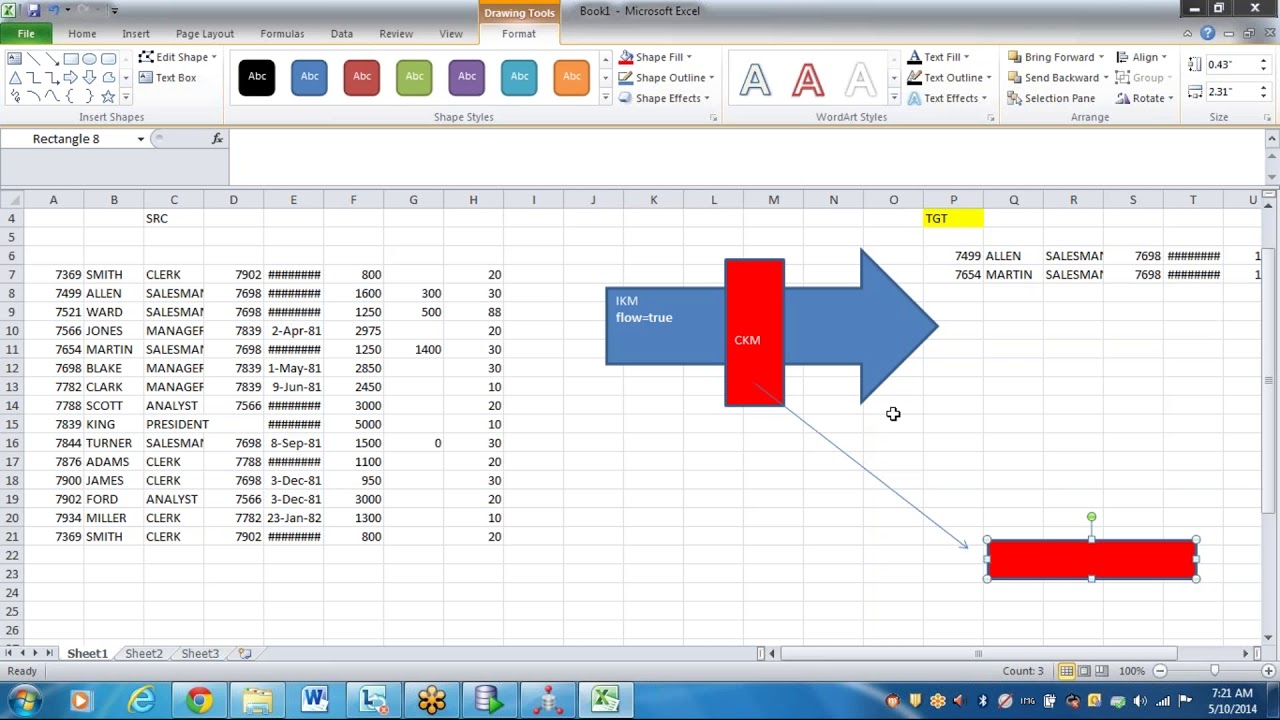Switch to Sheet2 tab
Screen dimensions: 1280x720
143,654
